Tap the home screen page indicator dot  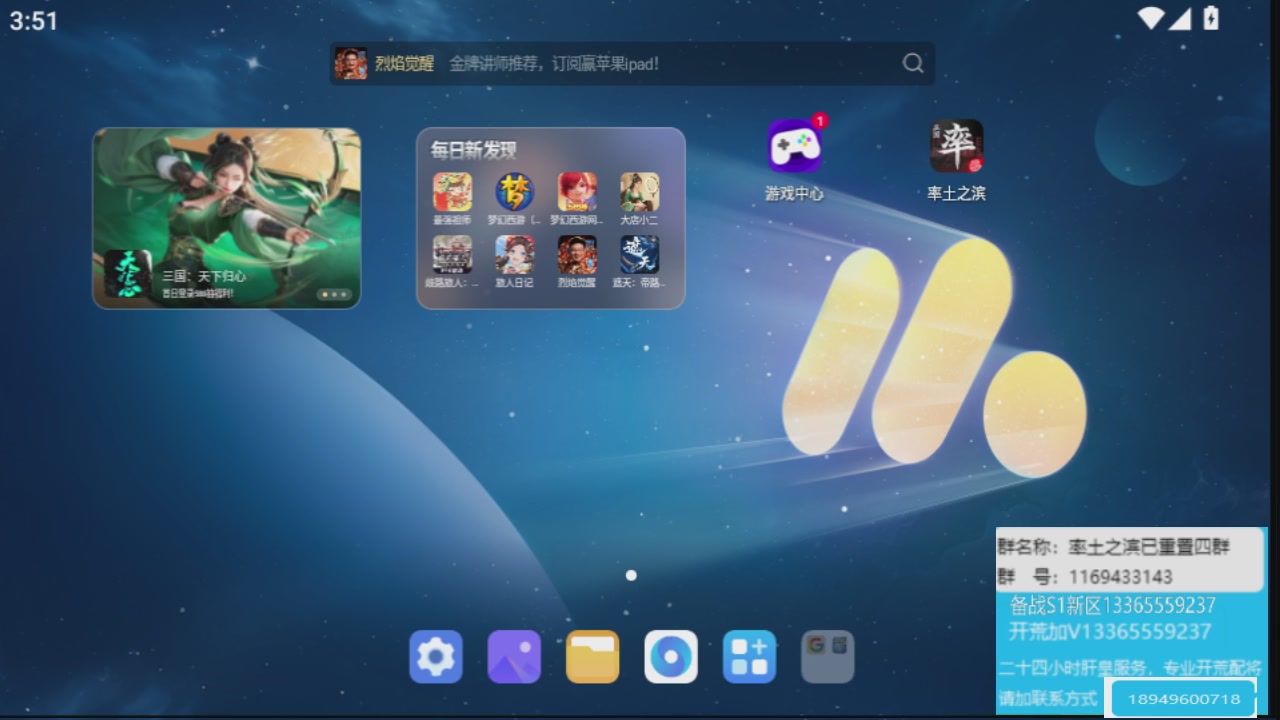(631, 575)
